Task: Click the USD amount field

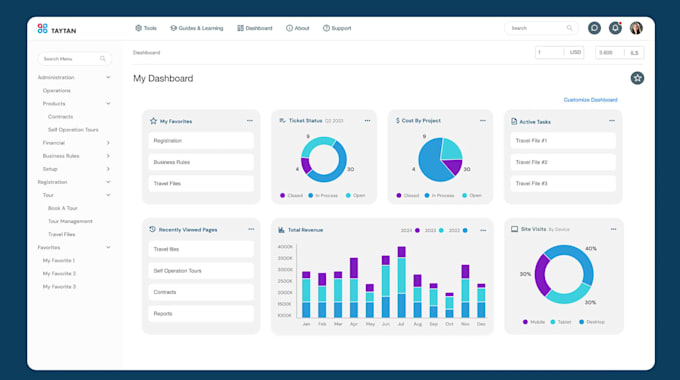Action: pyautogui.click(x=559, y=52)
